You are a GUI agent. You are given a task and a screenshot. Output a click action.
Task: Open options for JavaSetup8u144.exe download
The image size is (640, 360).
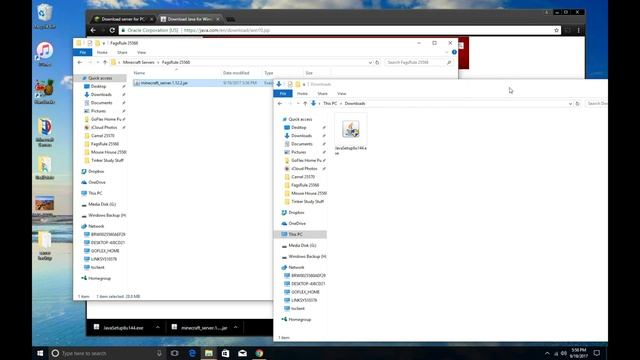tap(158, 327)
